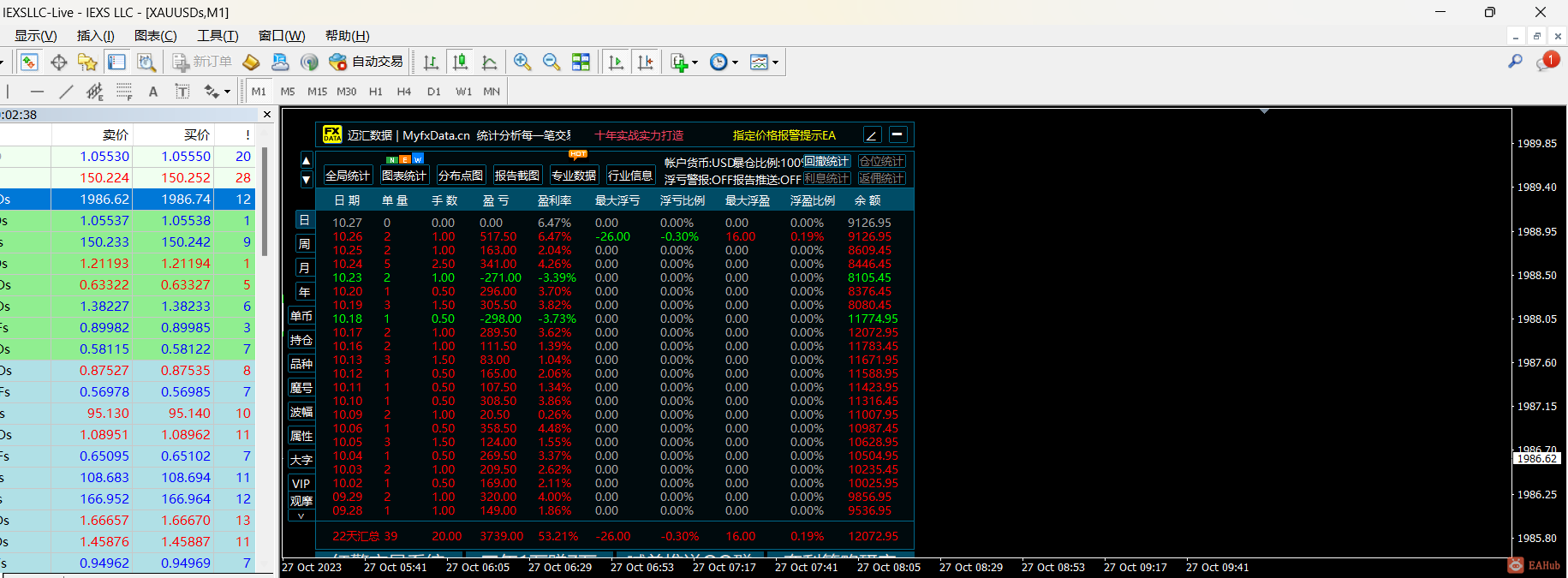
Task: Select the text label T tool
Action: coord(182,92)
